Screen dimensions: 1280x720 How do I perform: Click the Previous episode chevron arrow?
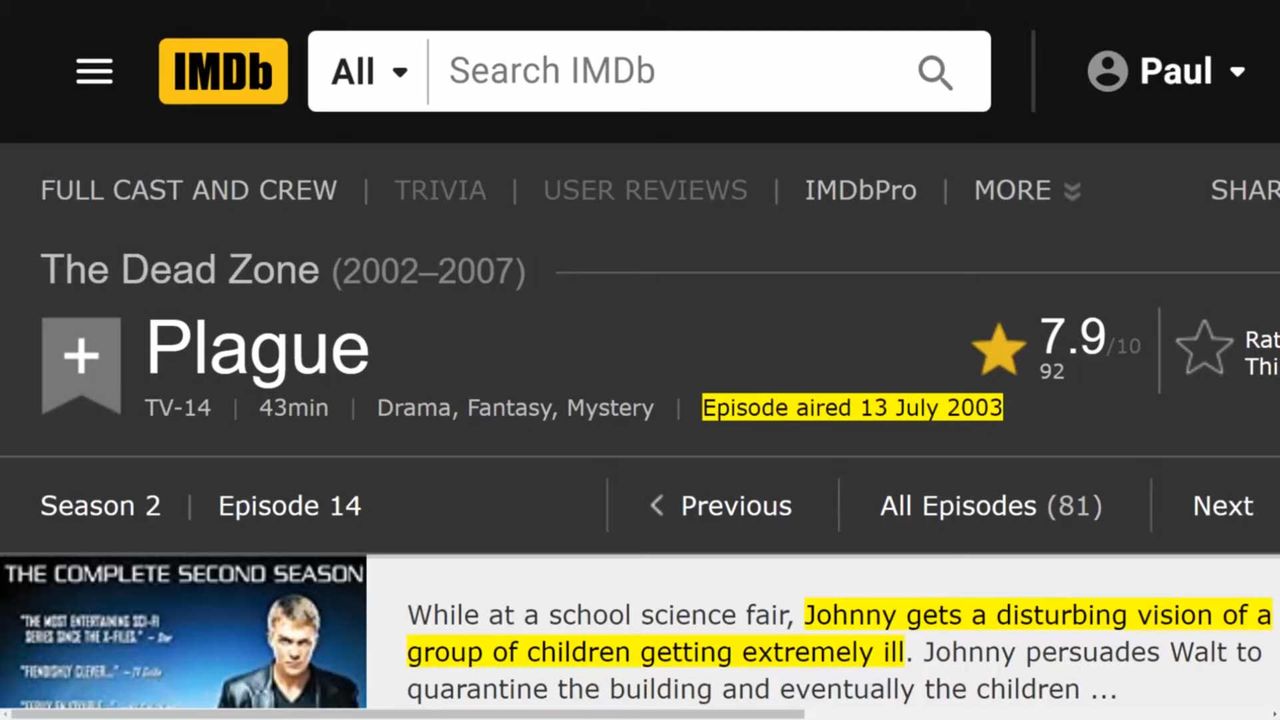(x=657, y=506)
